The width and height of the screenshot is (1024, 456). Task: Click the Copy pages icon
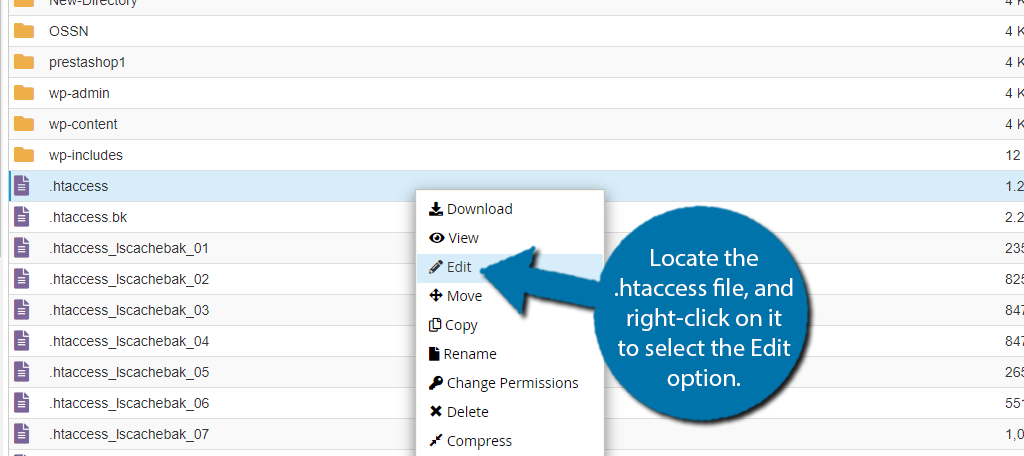pos(435,325)
